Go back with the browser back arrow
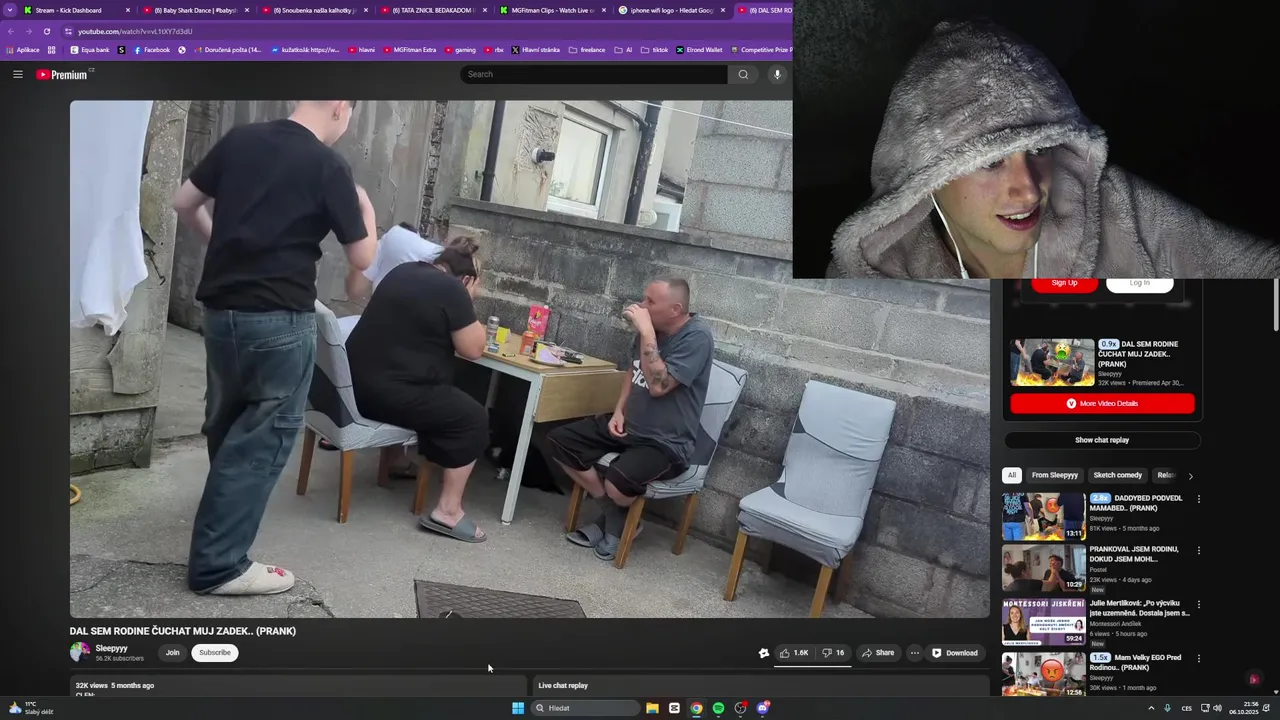Viewport: 1280px width, 720px height. (11, 31)
